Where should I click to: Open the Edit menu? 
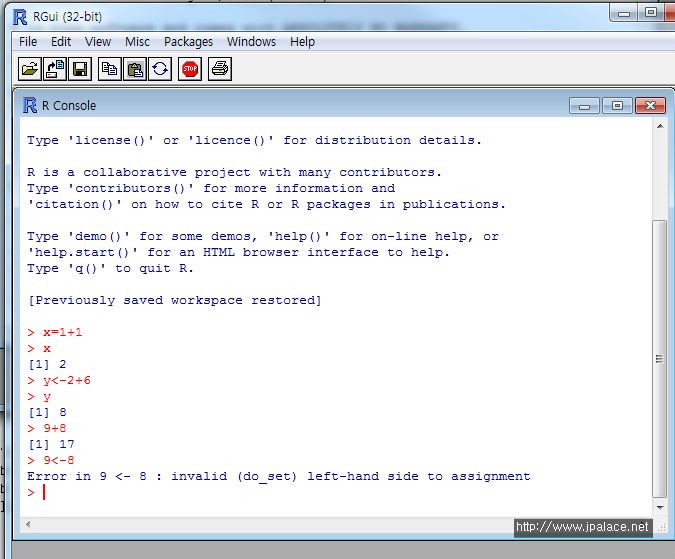(x=61, y=42)
